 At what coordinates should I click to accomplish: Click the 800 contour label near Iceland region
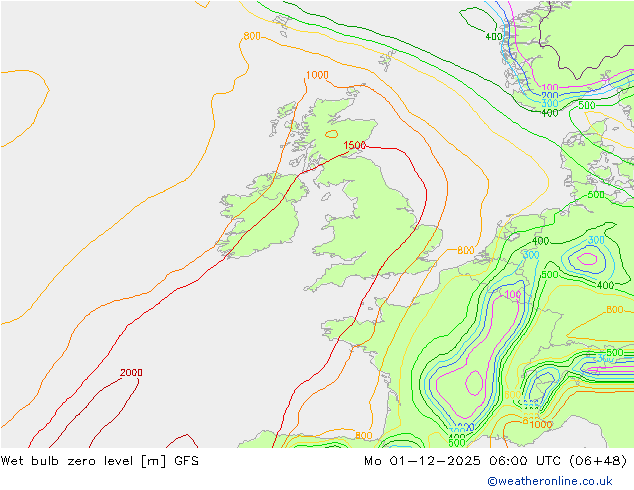(x=252, y=36)
